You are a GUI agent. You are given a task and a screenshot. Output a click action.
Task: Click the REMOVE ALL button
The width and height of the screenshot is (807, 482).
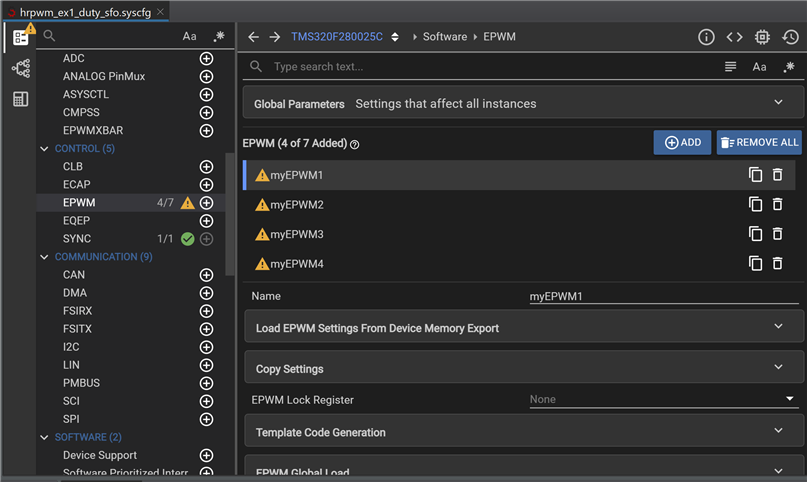pyautogui.click(x=759, y=143)
